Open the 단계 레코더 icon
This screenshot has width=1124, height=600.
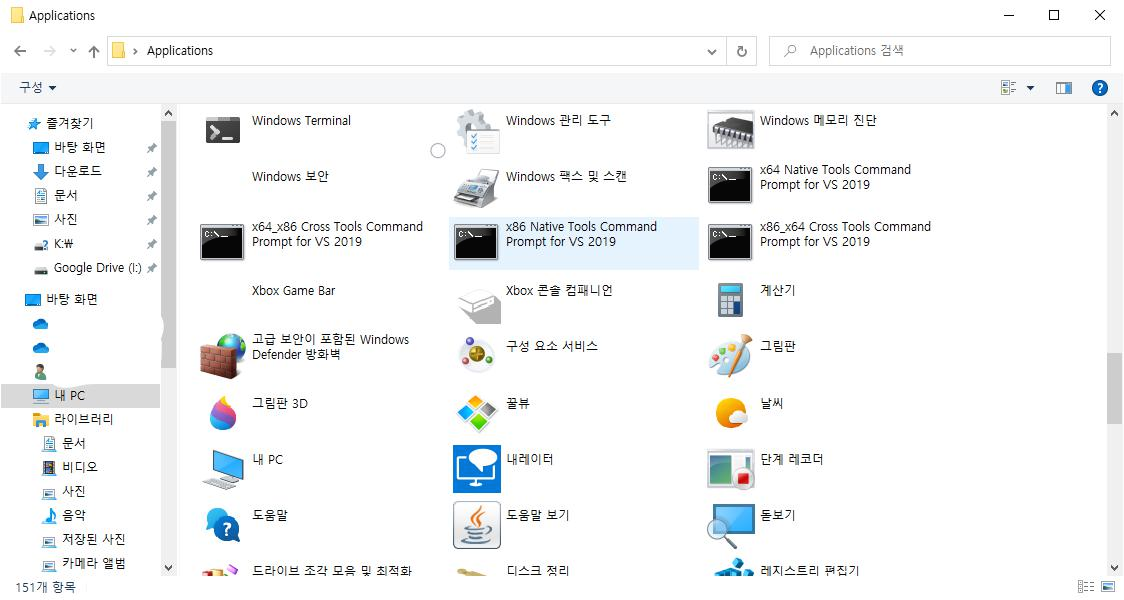730,470
